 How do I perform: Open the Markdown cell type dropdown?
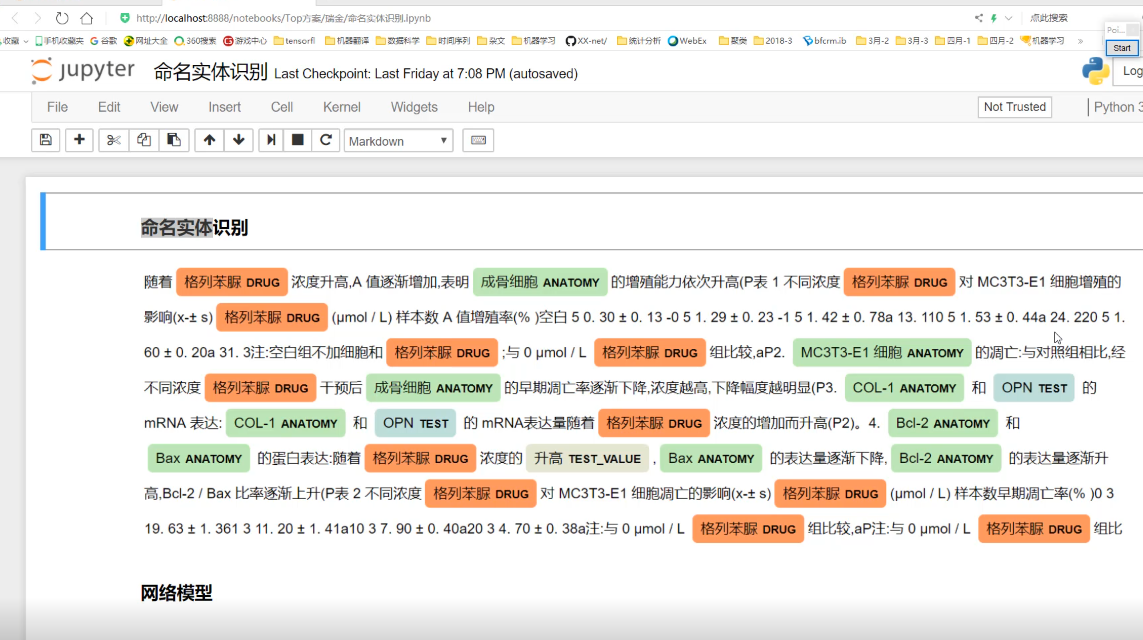tap(398, 141)
